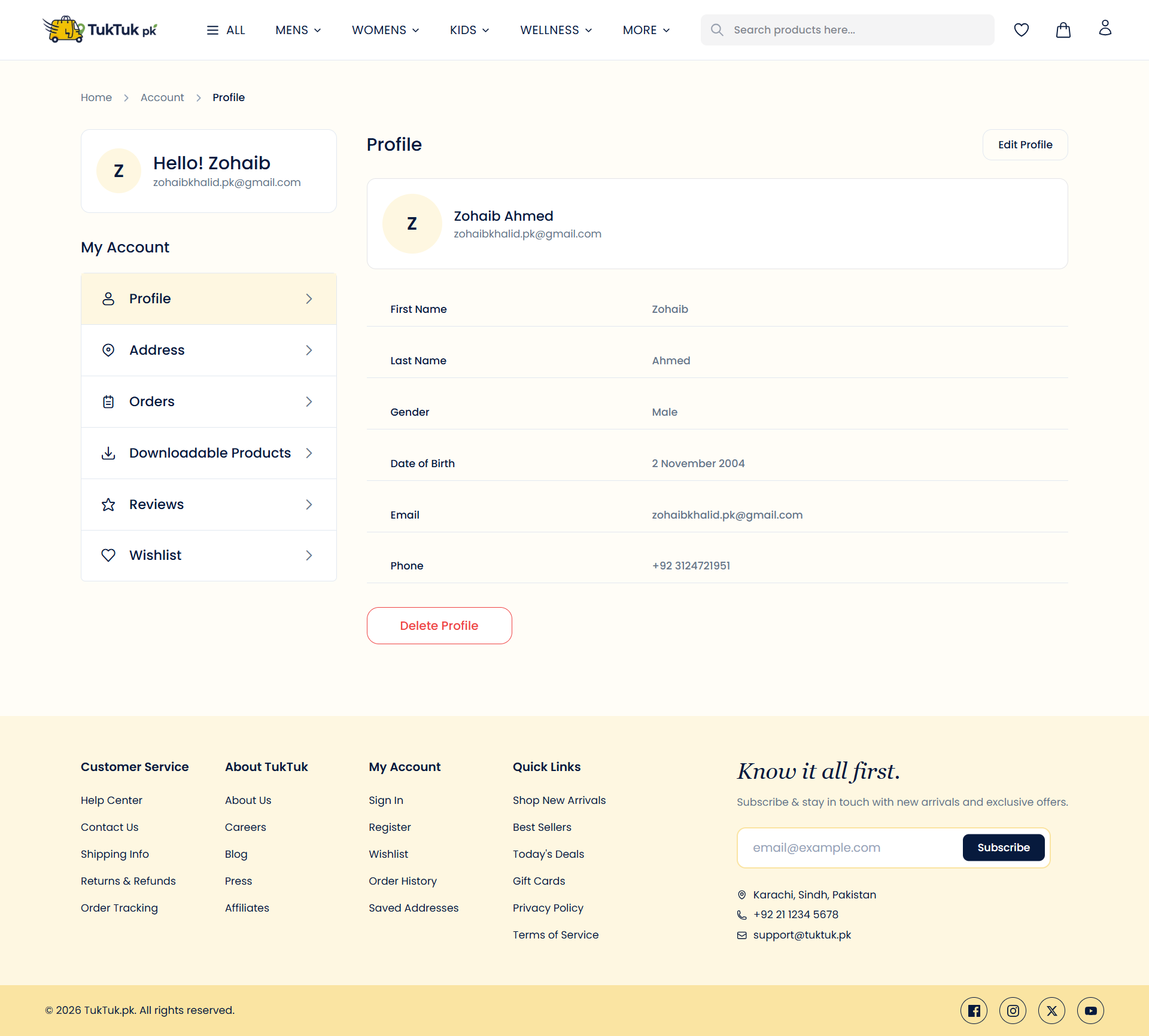1149x1036 pixels.
Task: Click the +92 21 1234 5678 phone number
Action: point(795,915)
